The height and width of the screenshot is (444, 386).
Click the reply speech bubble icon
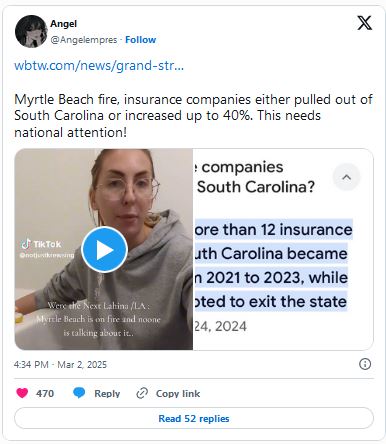pyautogui.click(x=79, y=393)
